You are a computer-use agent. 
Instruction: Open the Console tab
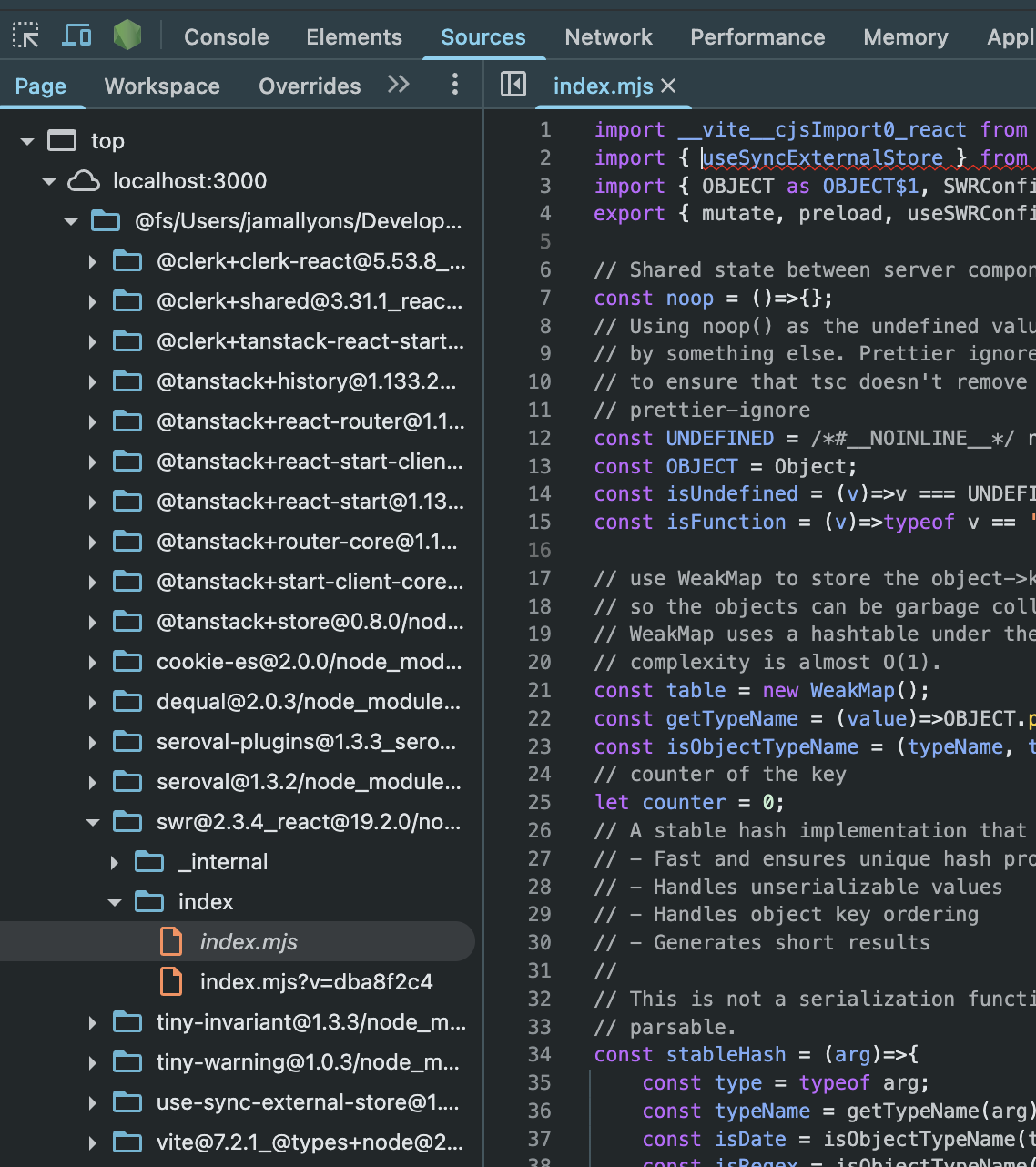(226, 37)
